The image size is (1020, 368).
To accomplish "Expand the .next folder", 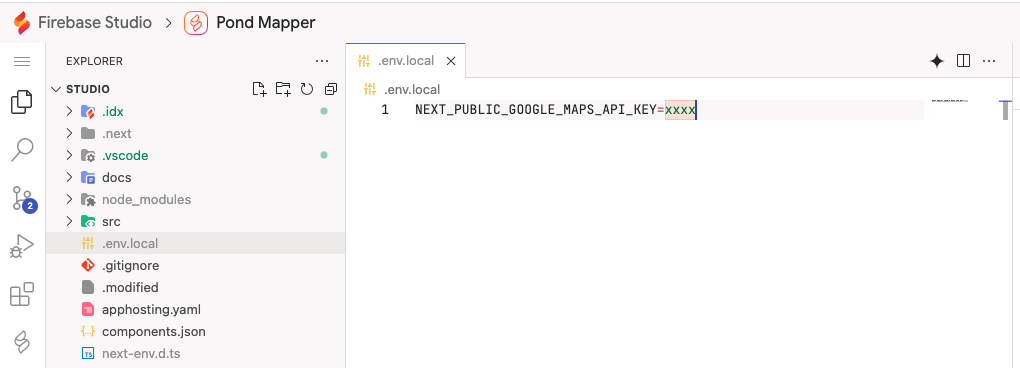I will pyautogui.click(x=70, y=133).
